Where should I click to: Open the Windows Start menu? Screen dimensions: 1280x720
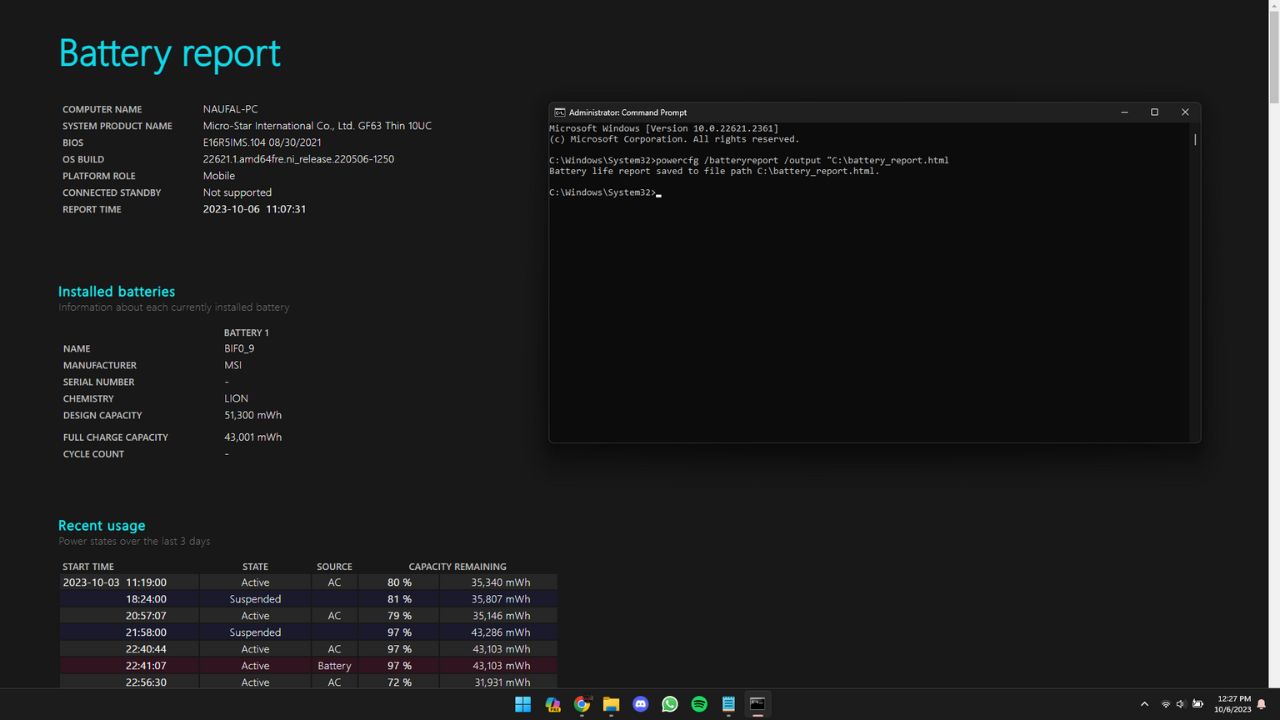tap(523, 704)
